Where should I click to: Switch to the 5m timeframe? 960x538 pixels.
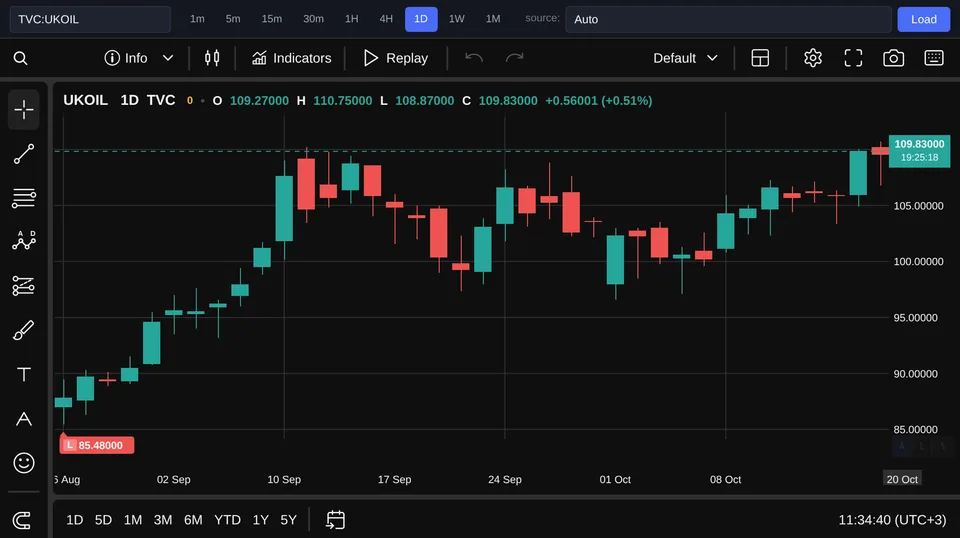click(233, 19)
